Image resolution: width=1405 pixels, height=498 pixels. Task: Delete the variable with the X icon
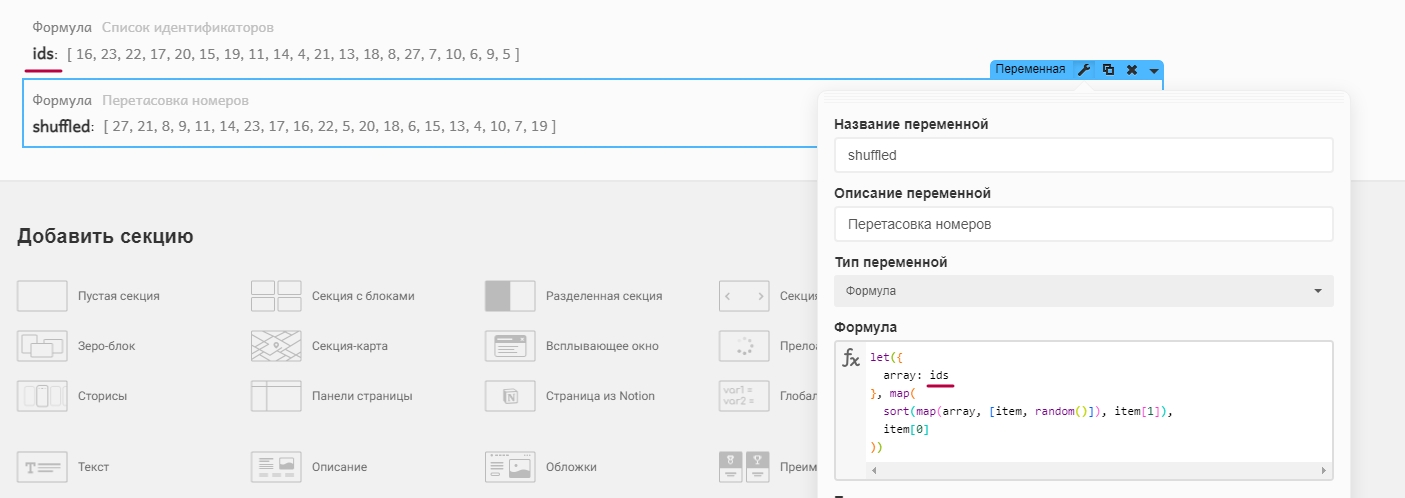(x=1132, y=70)
